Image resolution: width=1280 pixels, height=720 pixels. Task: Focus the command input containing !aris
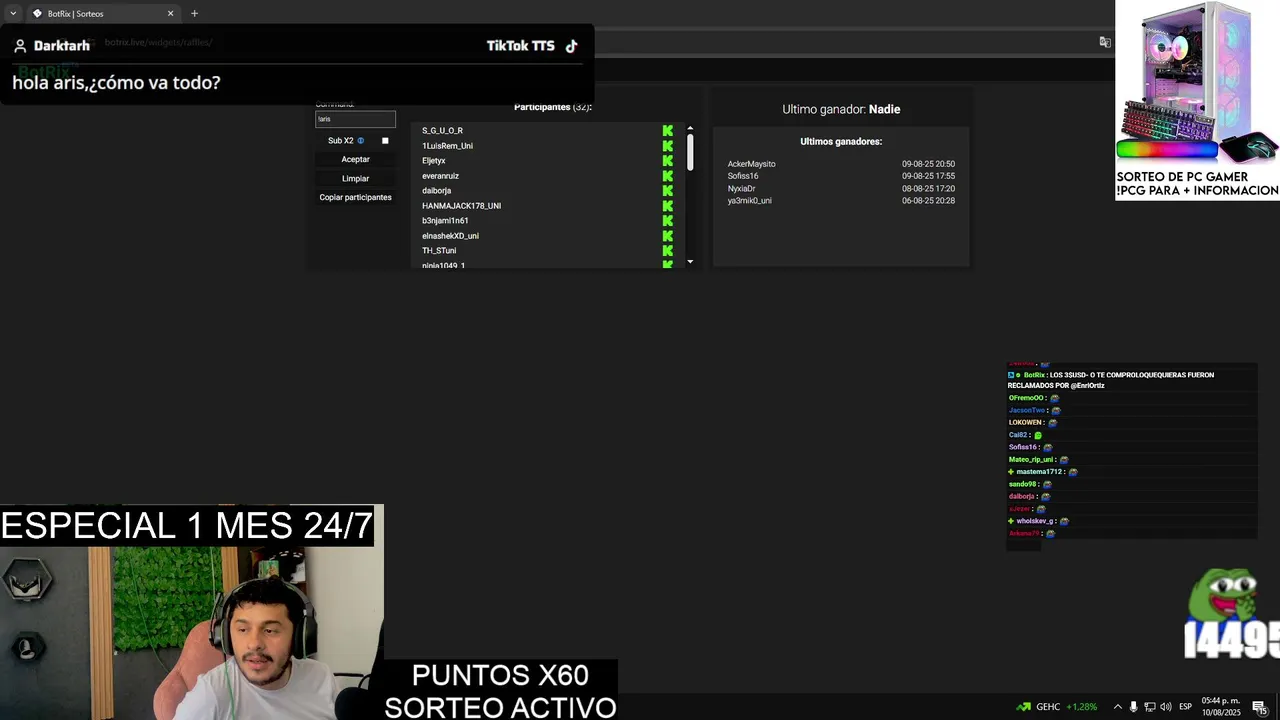(x=356, y=119)
